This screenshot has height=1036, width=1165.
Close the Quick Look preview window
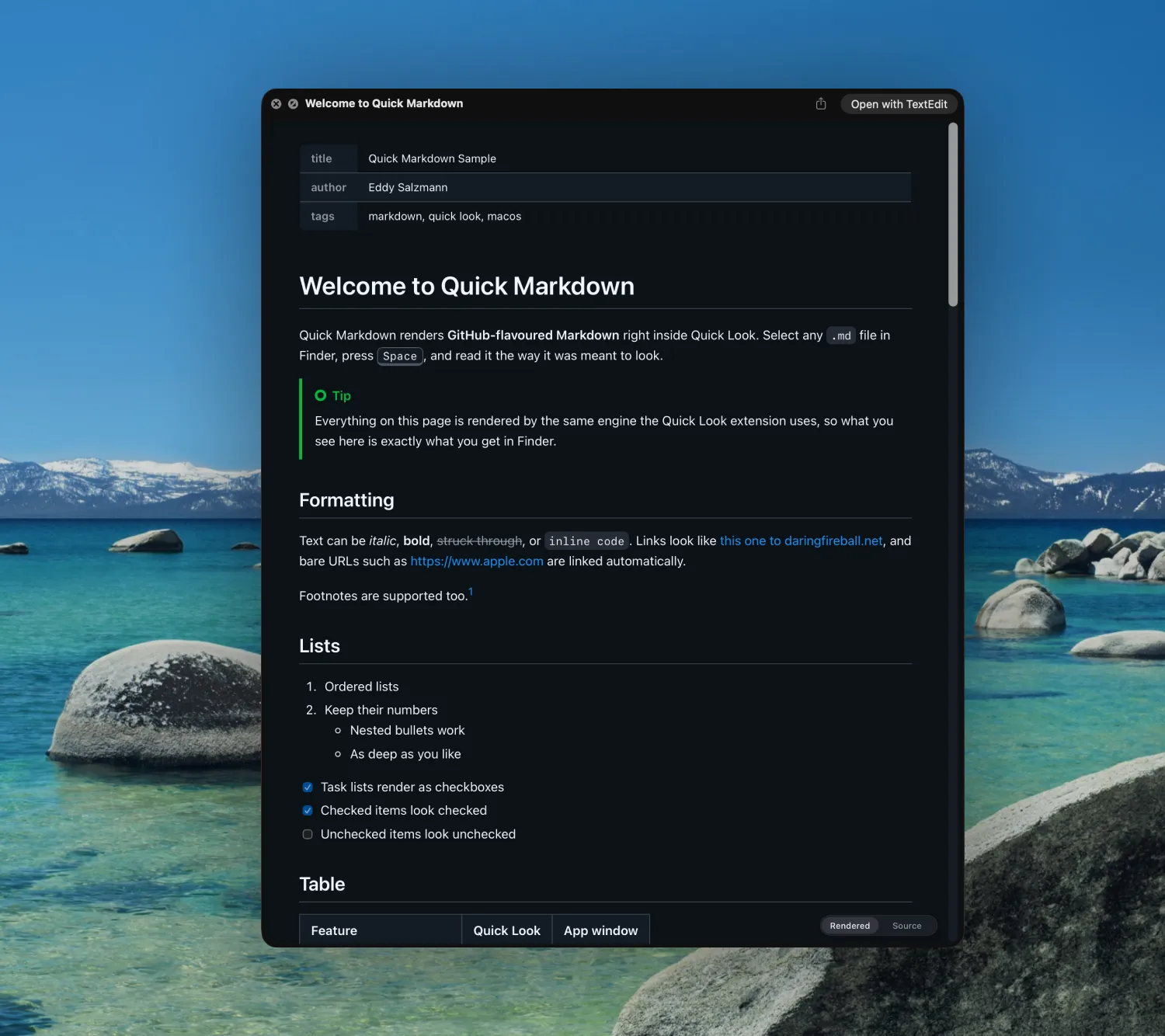coord(276,103)
